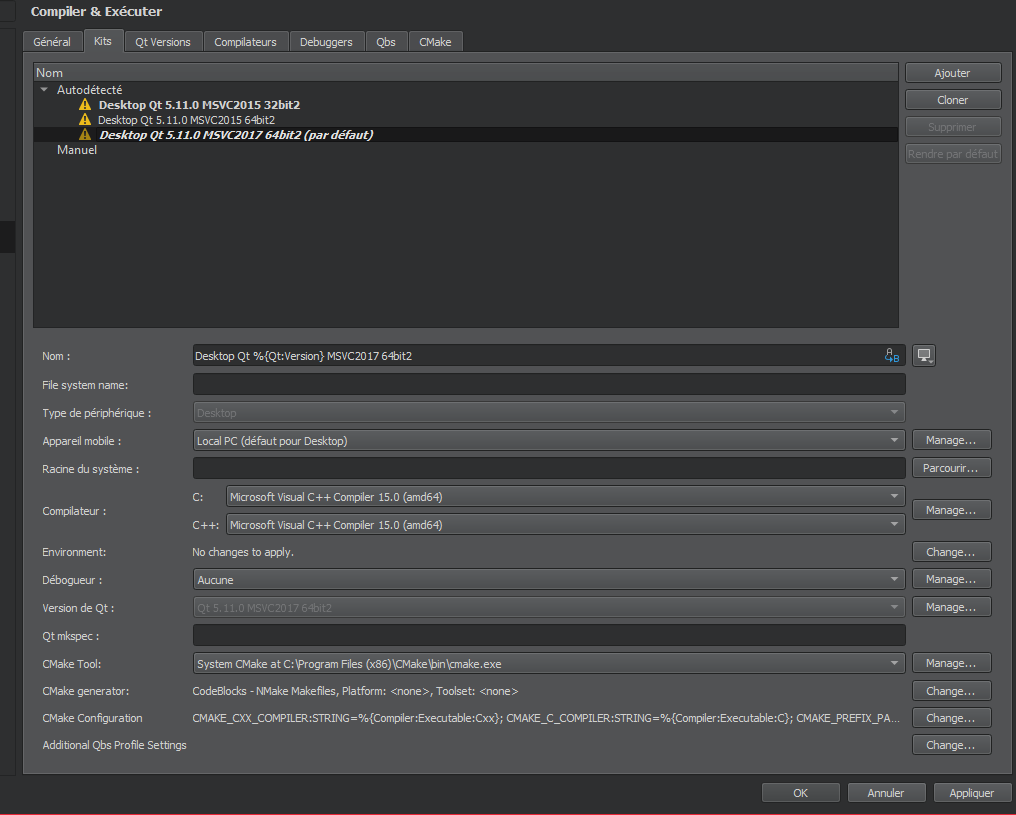The height and width of the screenshot is (815, 1016).
Task: Click the warning icon beside MSVC2015 64bit2 kit
Action: [x=85, y=119]
